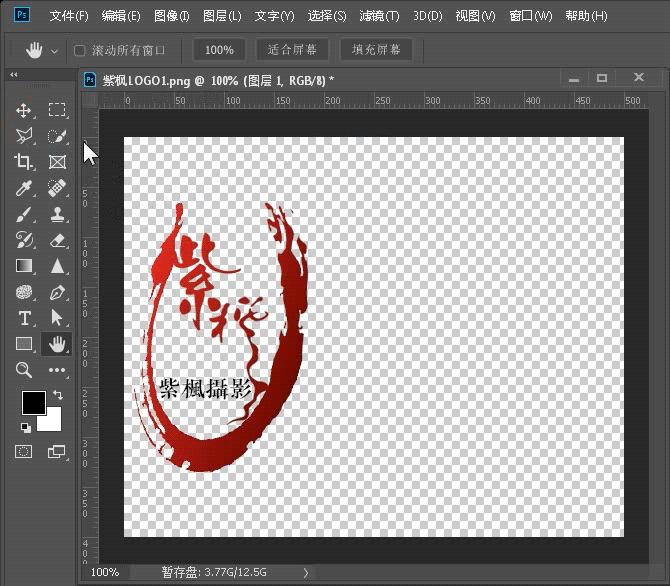Open the 文件(F) menu
Screen dimensions: 670x586
point(69,16)
